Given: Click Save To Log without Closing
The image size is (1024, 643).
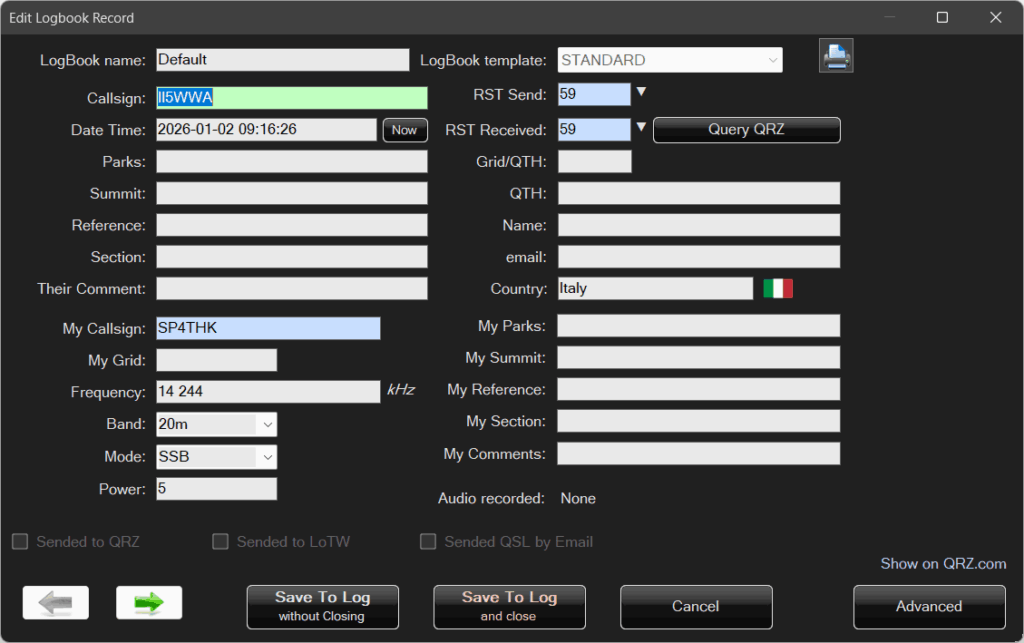Looking at the screenshot, I should (322, 606).
